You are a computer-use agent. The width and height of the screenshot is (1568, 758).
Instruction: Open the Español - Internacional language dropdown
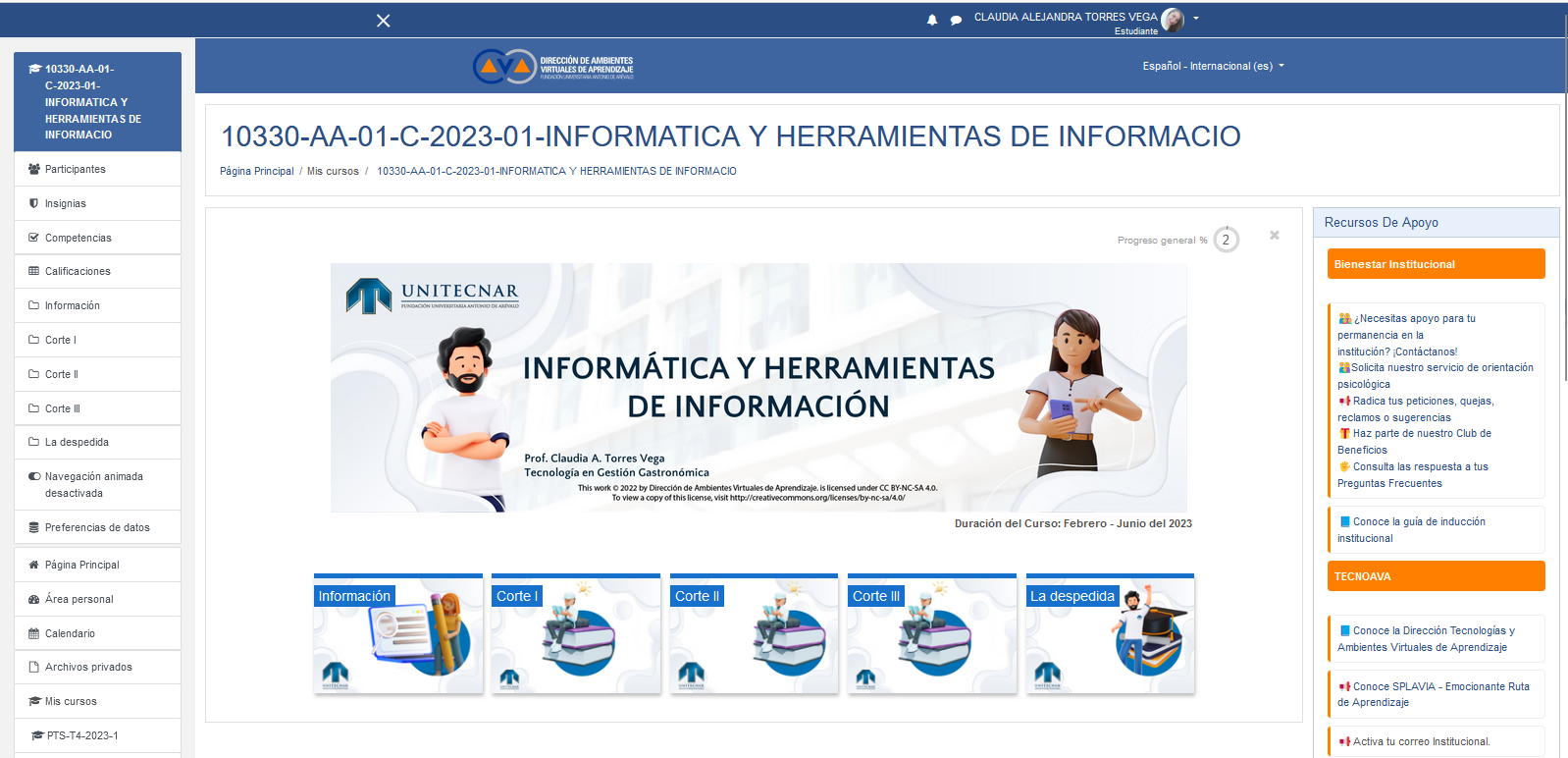pos(1213,66)
